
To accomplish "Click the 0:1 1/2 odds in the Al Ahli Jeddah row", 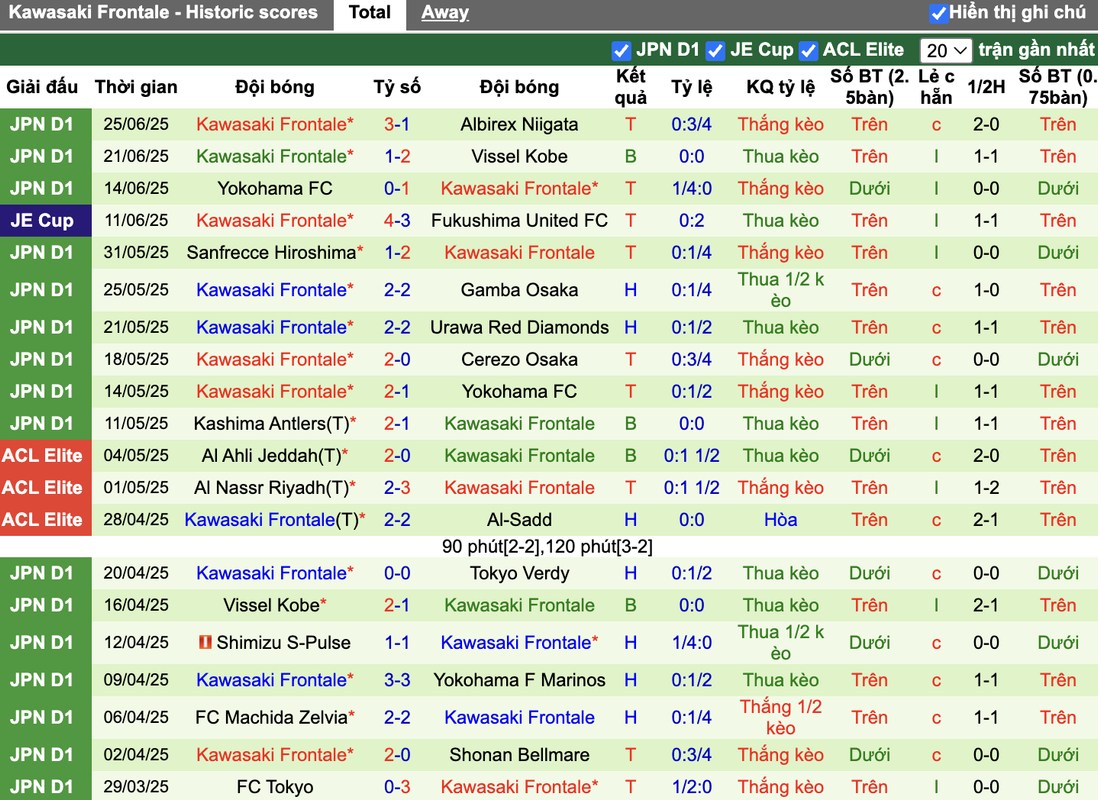I will 691,456.
